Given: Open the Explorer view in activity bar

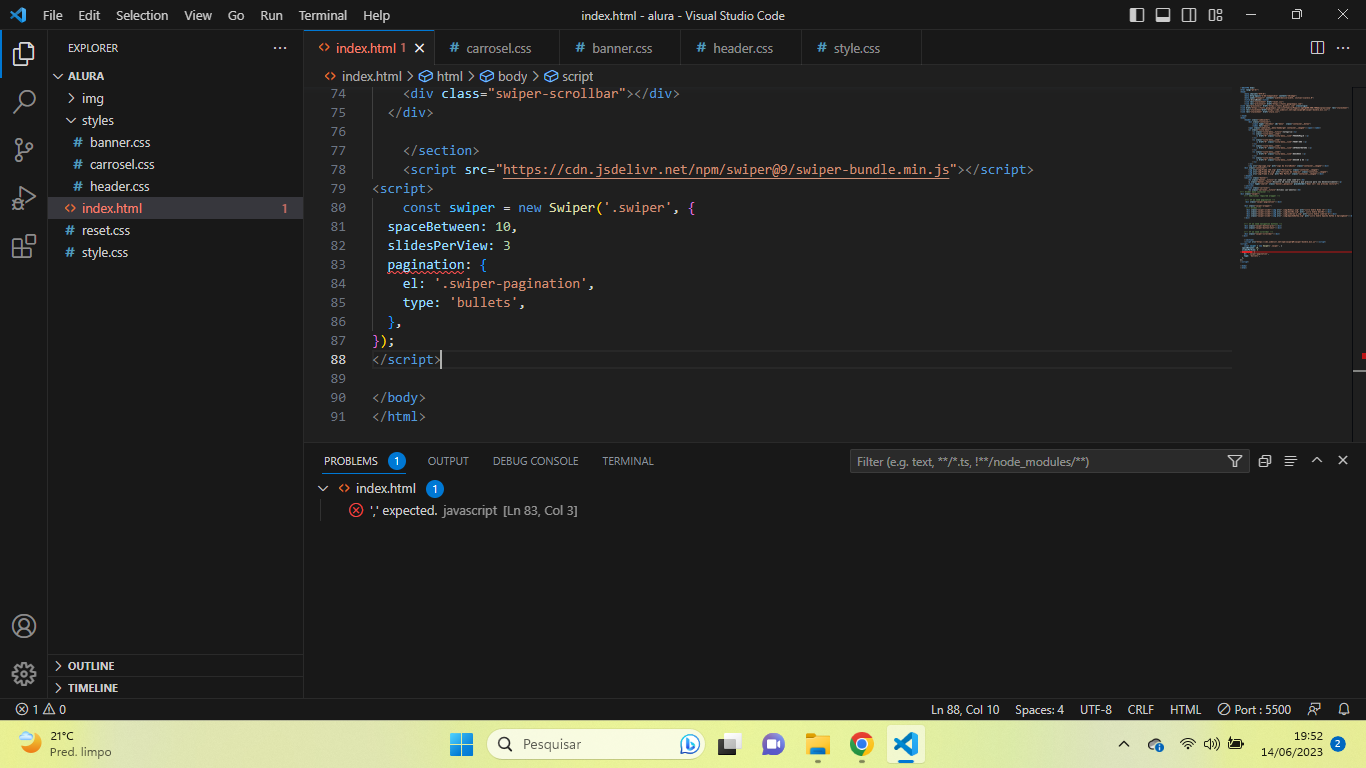Looking at the screenshot, I should 24,53.
